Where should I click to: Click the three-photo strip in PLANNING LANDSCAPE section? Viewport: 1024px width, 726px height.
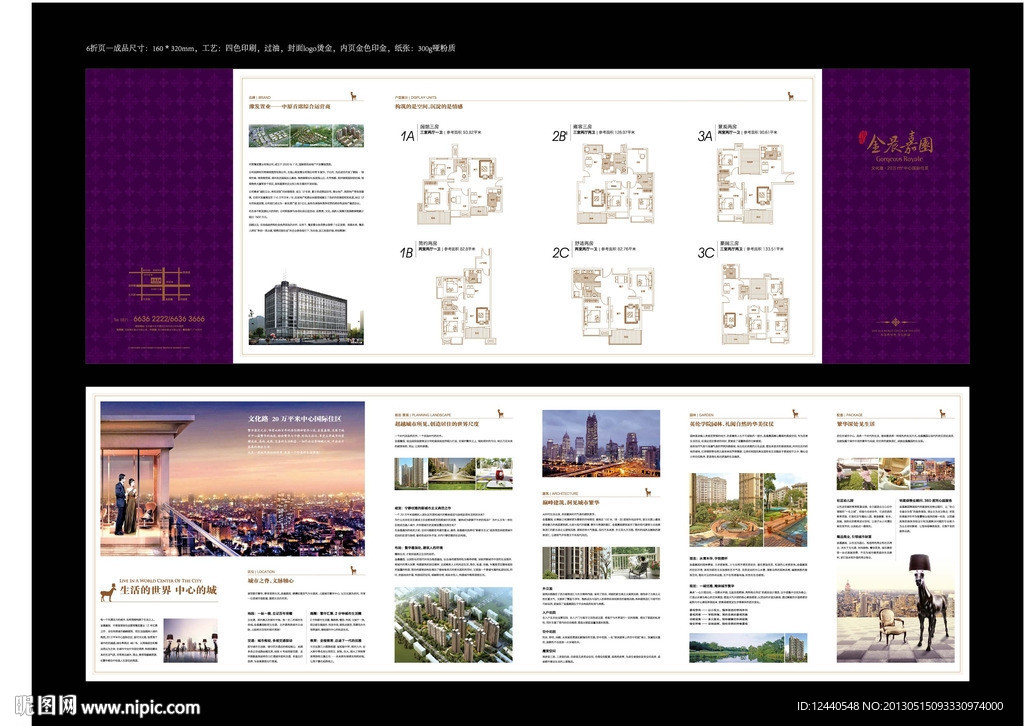point(453,473)
